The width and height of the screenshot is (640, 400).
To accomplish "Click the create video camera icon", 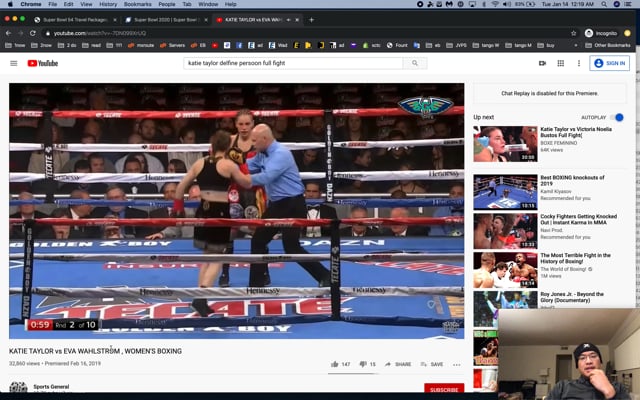I will 542,63.
